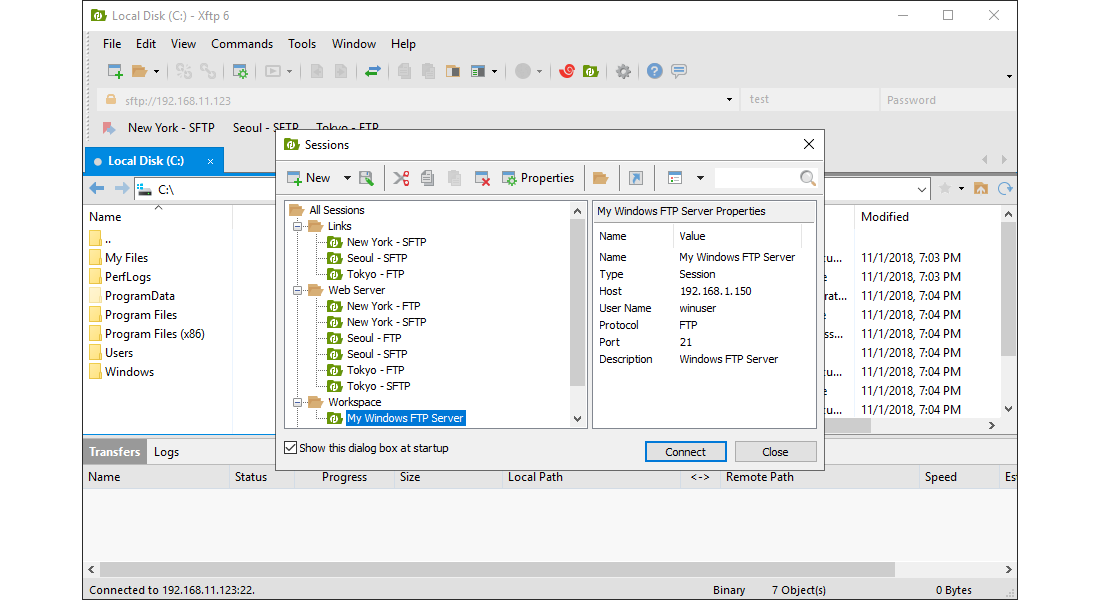Open the Commands menu
Image resolution: width=1100 pixels, height=600 pixels.
[x=242, y=44]
